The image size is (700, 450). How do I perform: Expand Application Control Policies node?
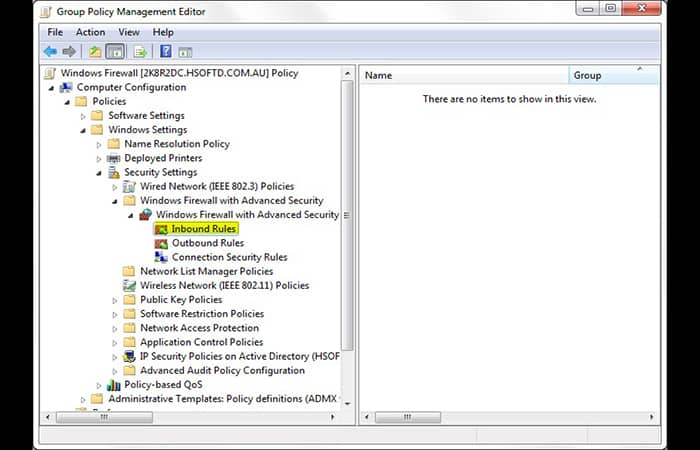coord(115,343)
